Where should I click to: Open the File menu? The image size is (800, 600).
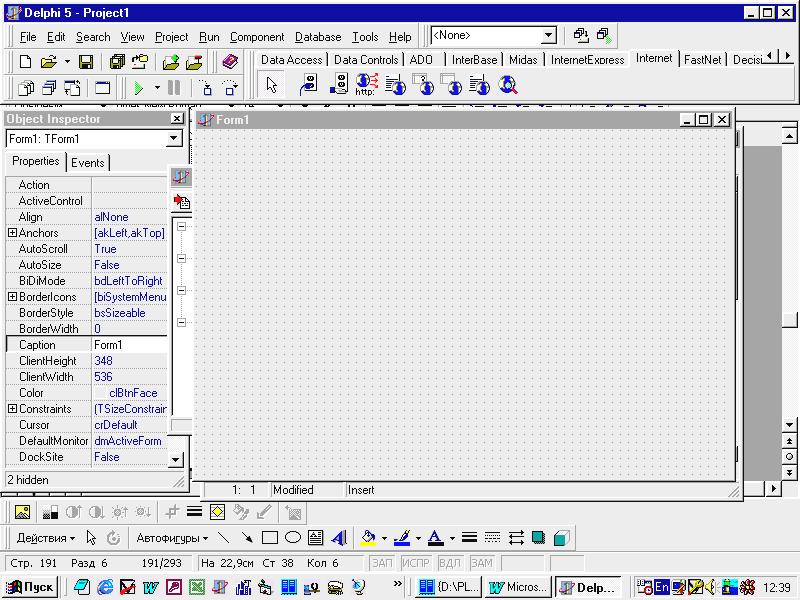(x=28, y=37)
